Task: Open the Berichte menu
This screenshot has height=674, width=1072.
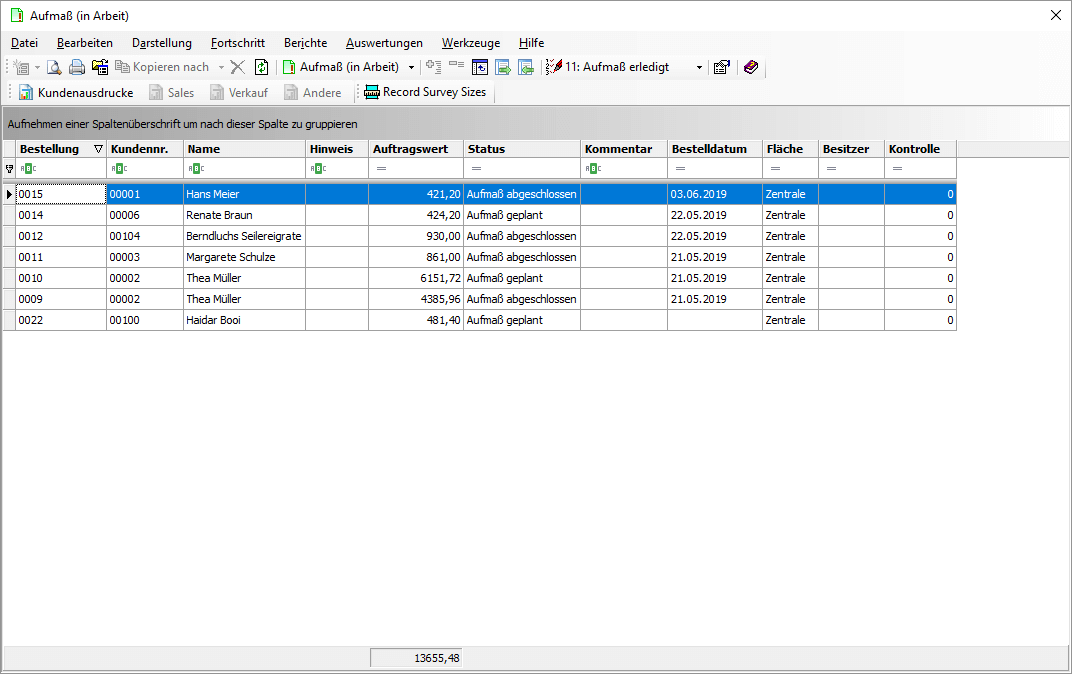Action: coord(306,43)
